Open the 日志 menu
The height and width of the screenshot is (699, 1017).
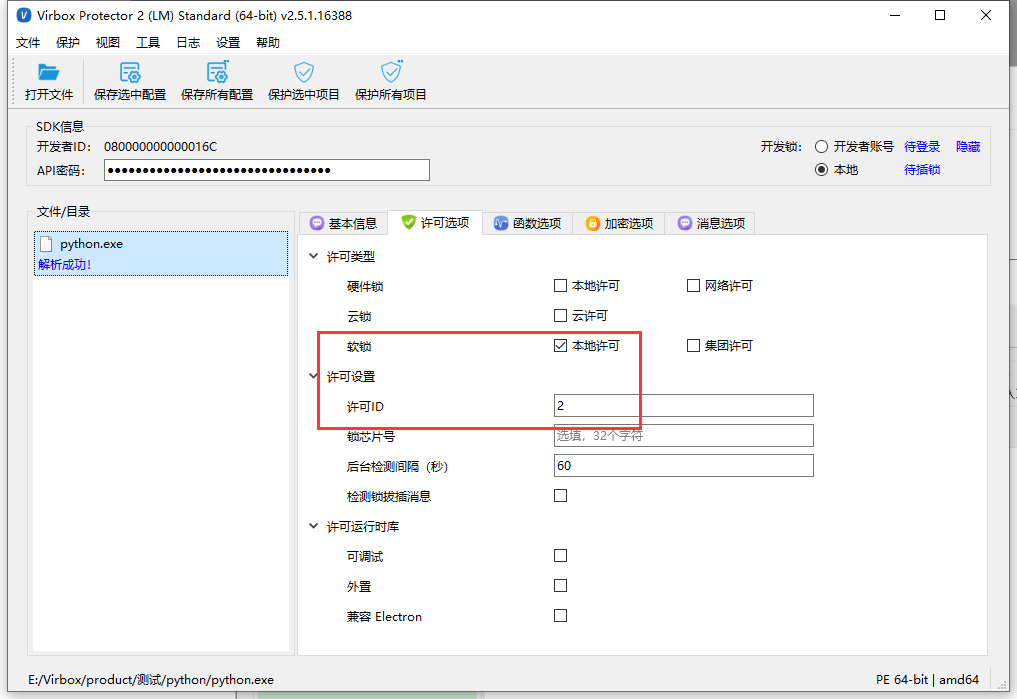tap(188, 43)
